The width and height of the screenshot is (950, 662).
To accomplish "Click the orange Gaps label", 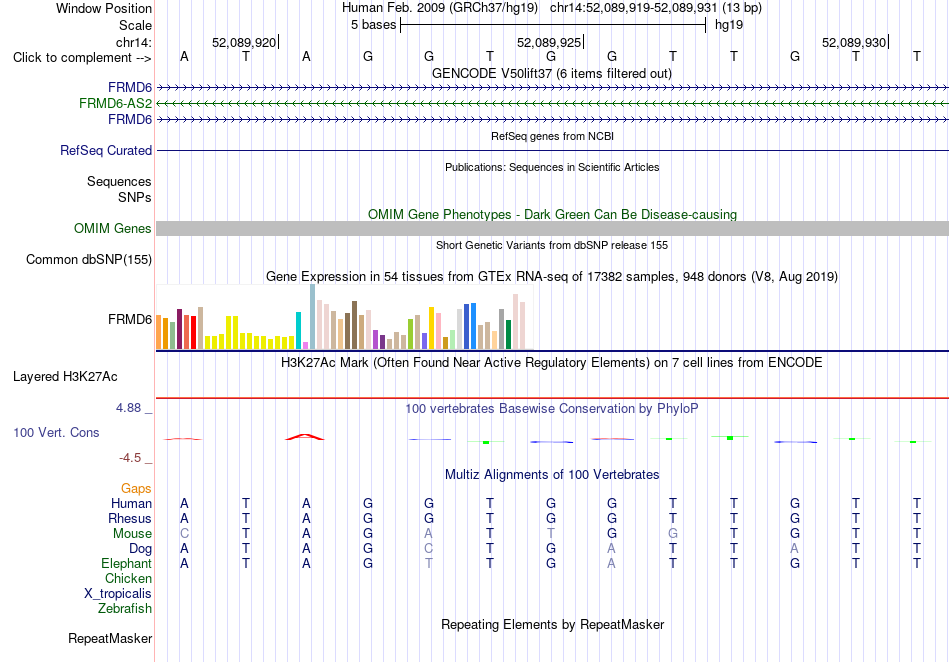I will coord(136,488).
